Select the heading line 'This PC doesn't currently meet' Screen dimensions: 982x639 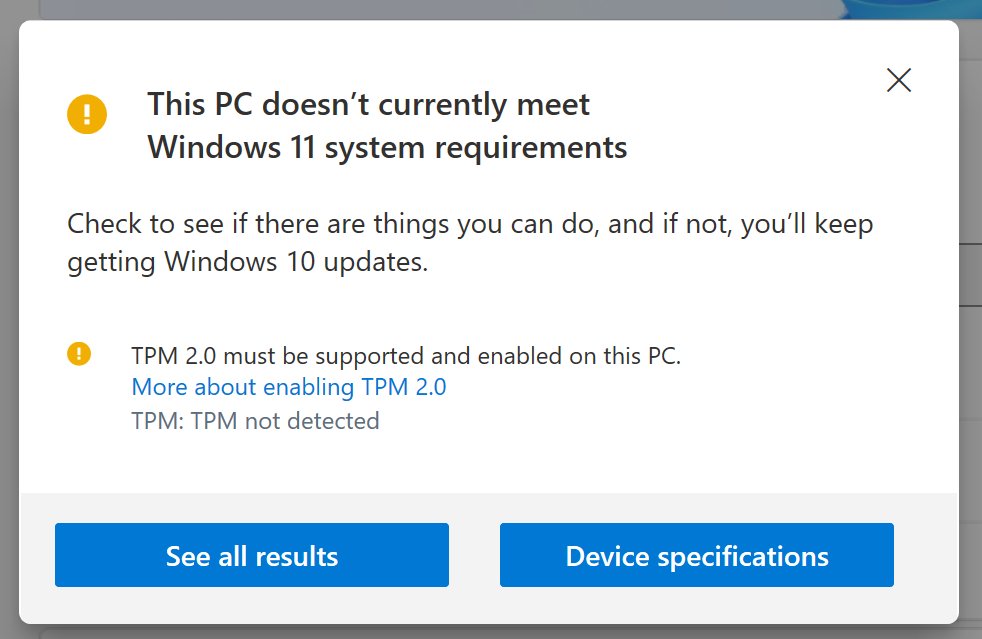pyautogui.click(x=368, y=104)
